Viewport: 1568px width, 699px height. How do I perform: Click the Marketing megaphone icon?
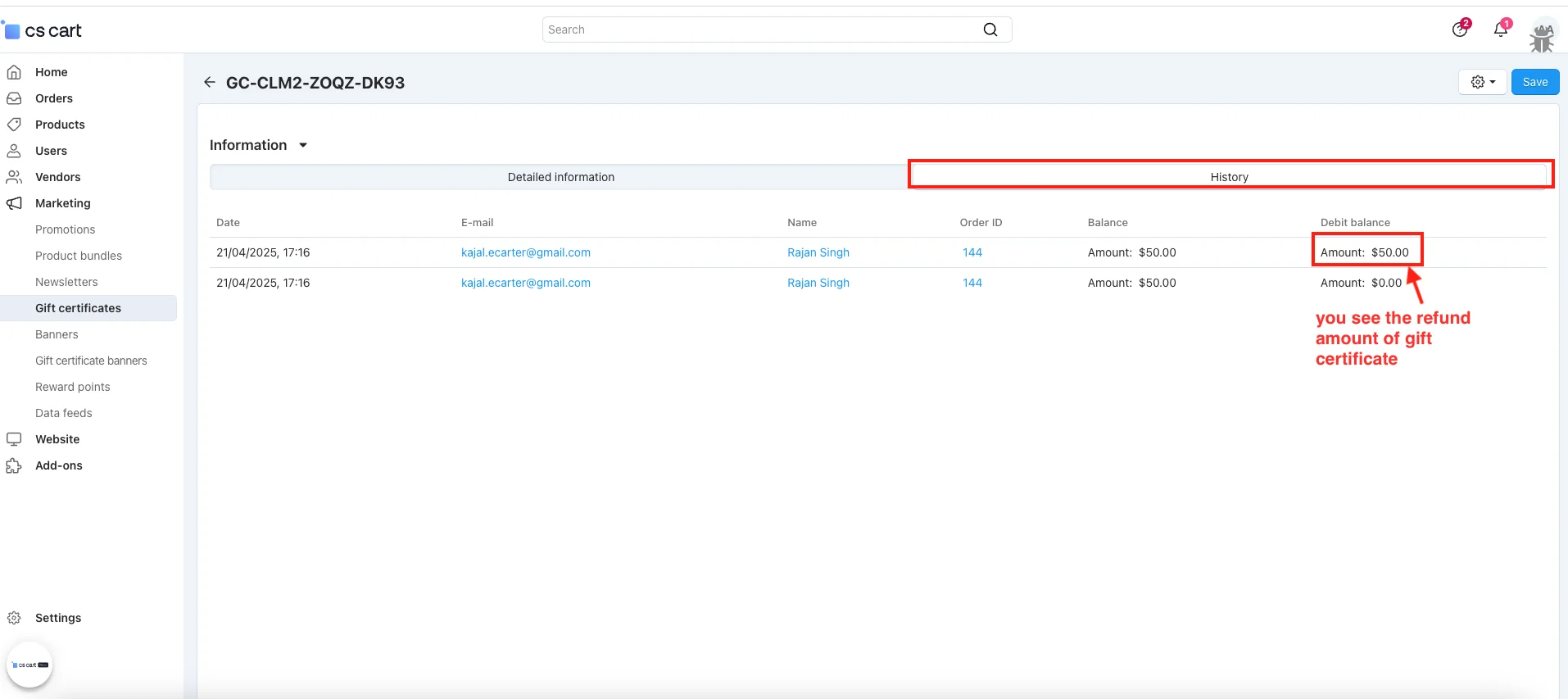coord(14,203)
